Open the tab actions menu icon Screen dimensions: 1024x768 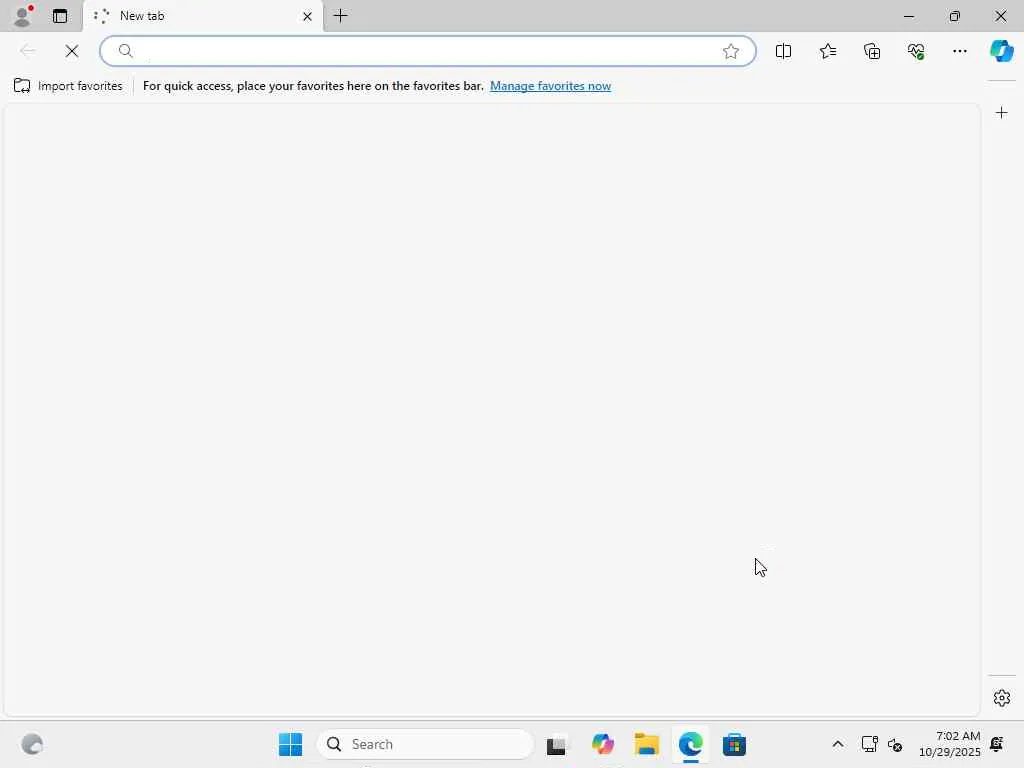pyautogui.click(x=60, y=16)
